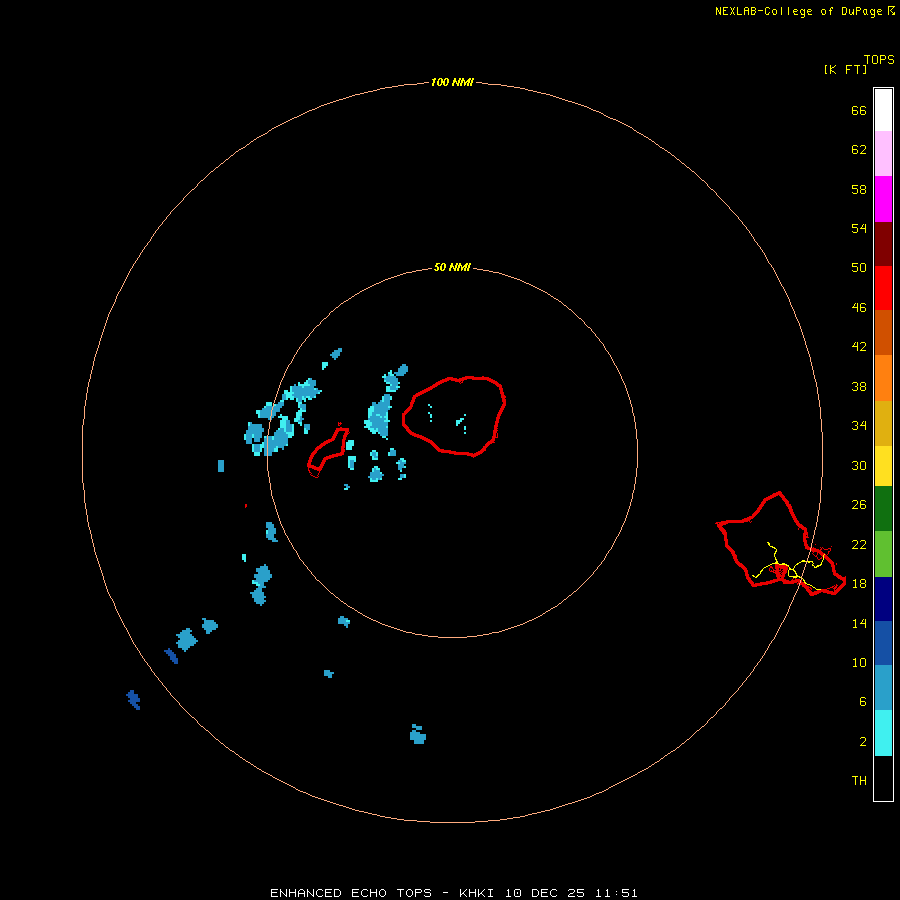Screen dimensions: 900x900
Task: Click the cyan echo specks inside the large island
Action: [448, 418]
